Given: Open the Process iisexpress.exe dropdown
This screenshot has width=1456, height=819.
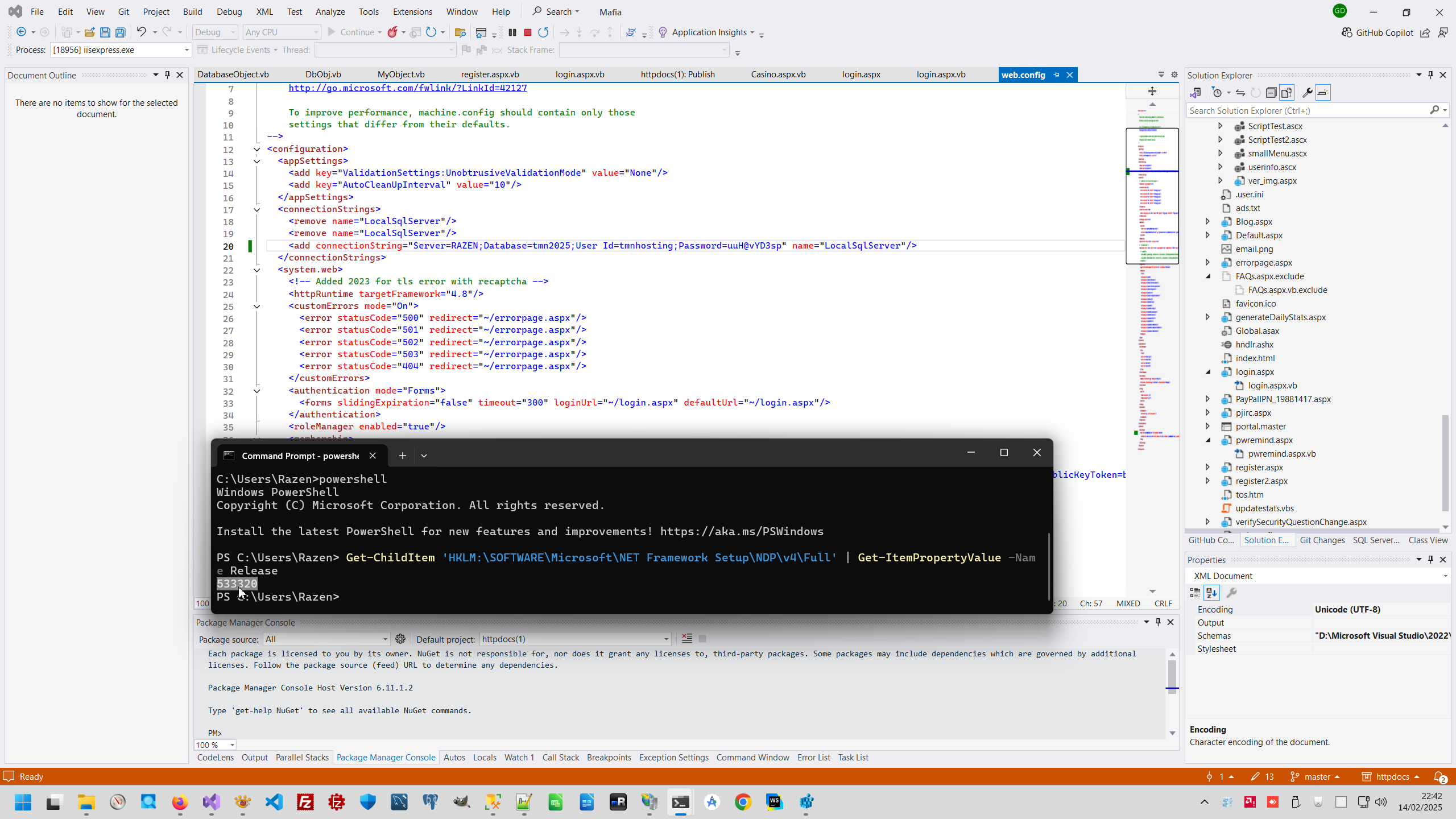Looking at the screenshot, I should pyautogui.click(x=186, y=50).
